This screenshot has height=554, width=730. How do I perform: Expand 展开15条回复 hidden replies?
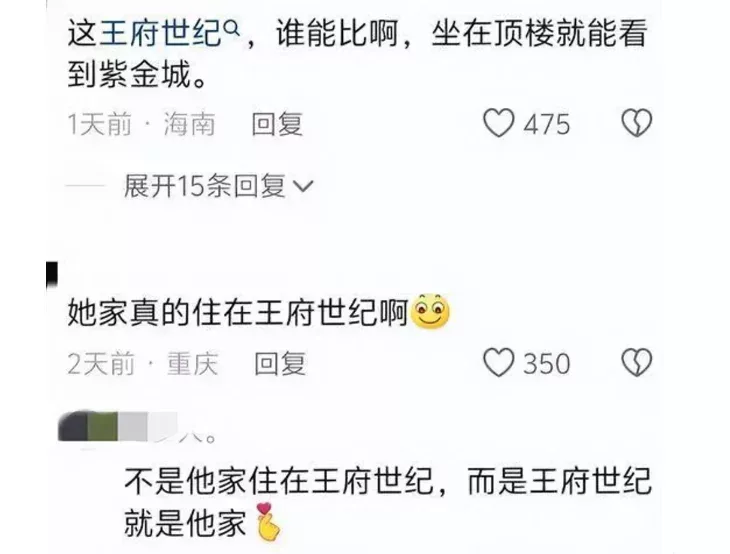coord(219,186)
